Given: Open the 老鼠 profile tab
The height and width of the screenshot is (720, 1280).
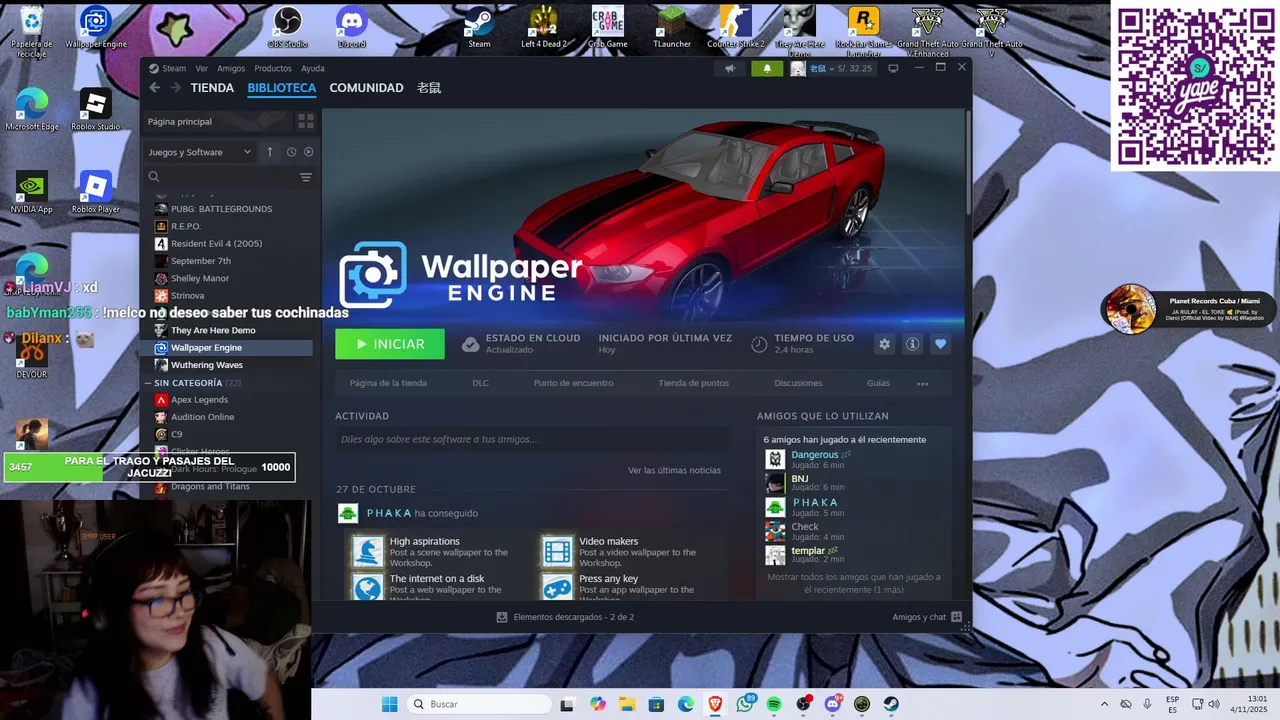Looking at the screenshot, I should coord(429,88).
